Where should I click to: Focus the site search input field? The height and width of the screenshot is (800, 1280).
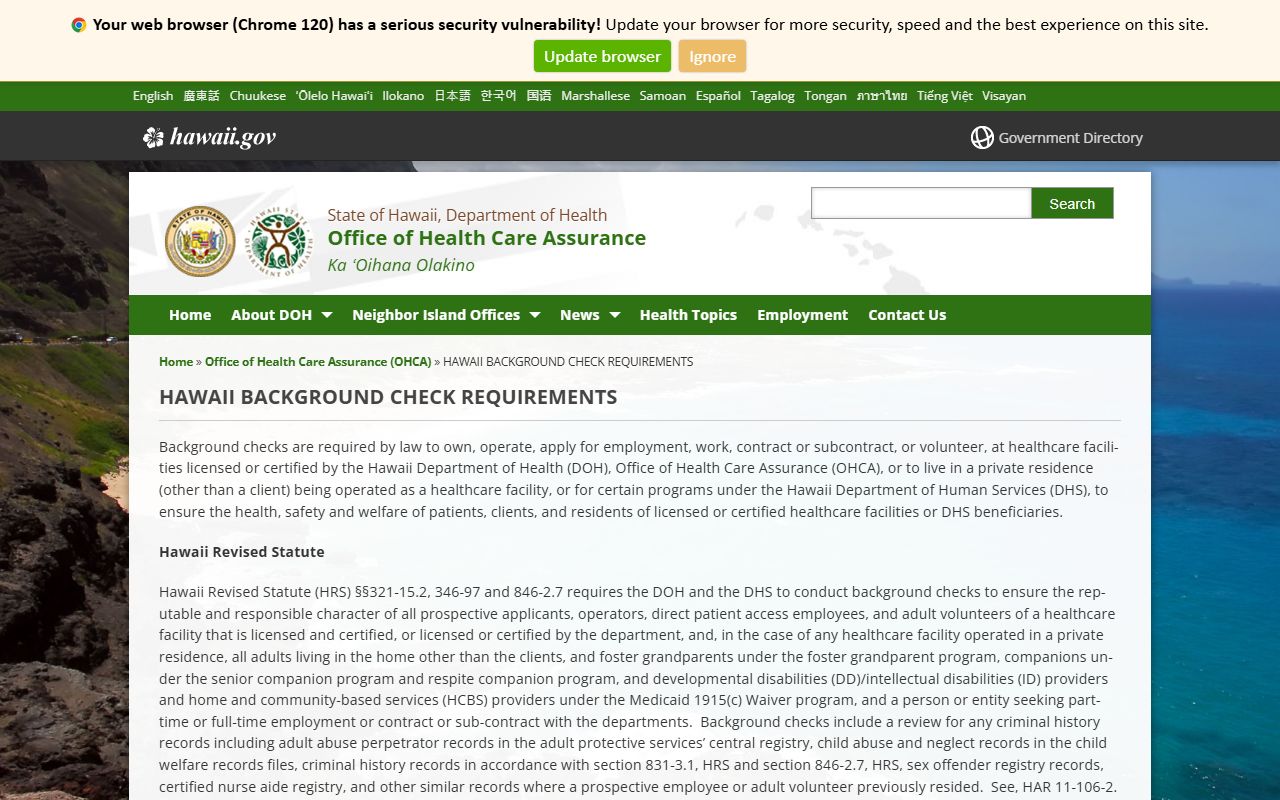tap(921, 203)
